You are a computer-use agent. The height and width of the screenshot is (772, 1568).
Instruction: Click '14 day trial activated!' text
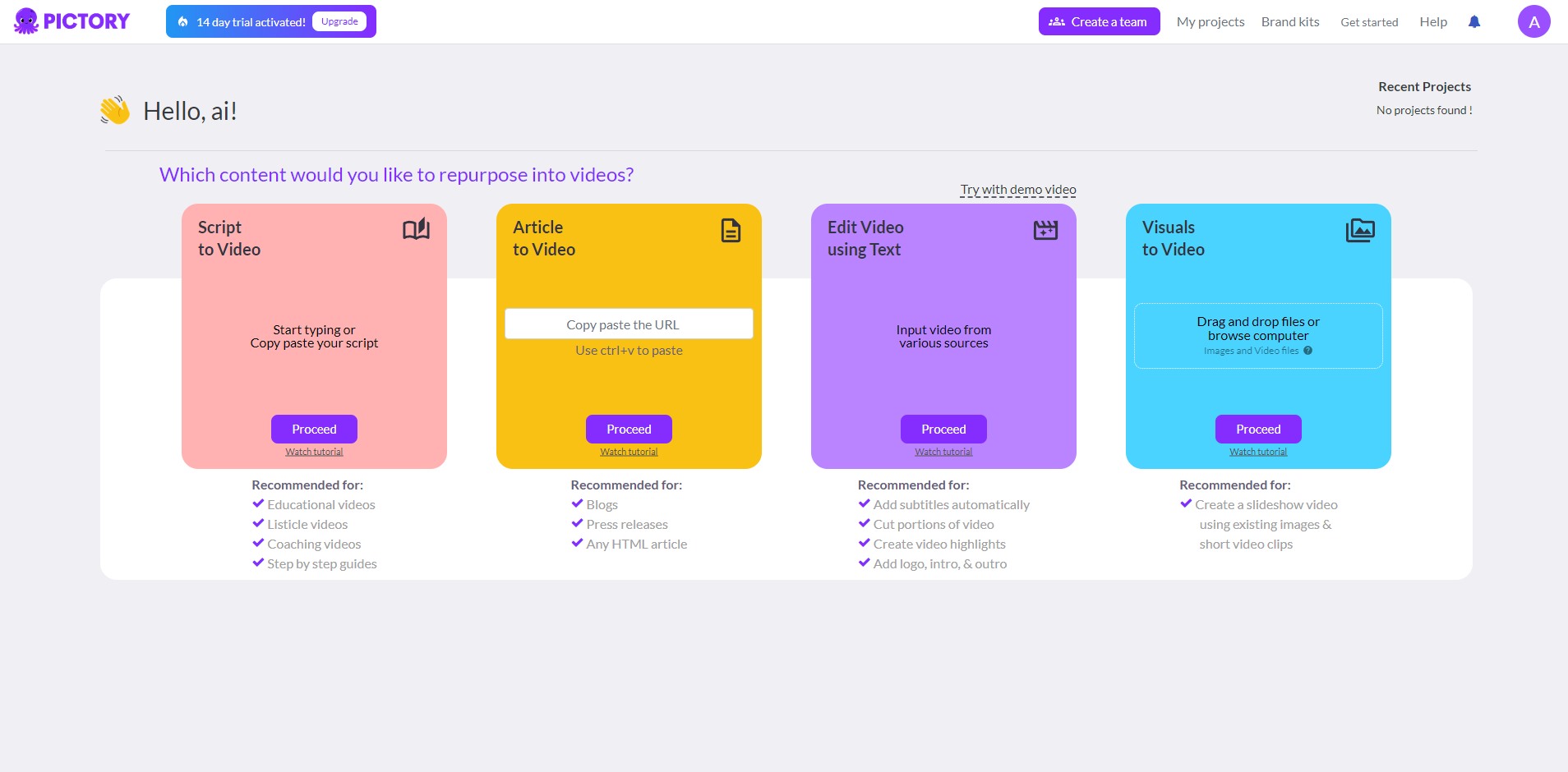point(251,22)
